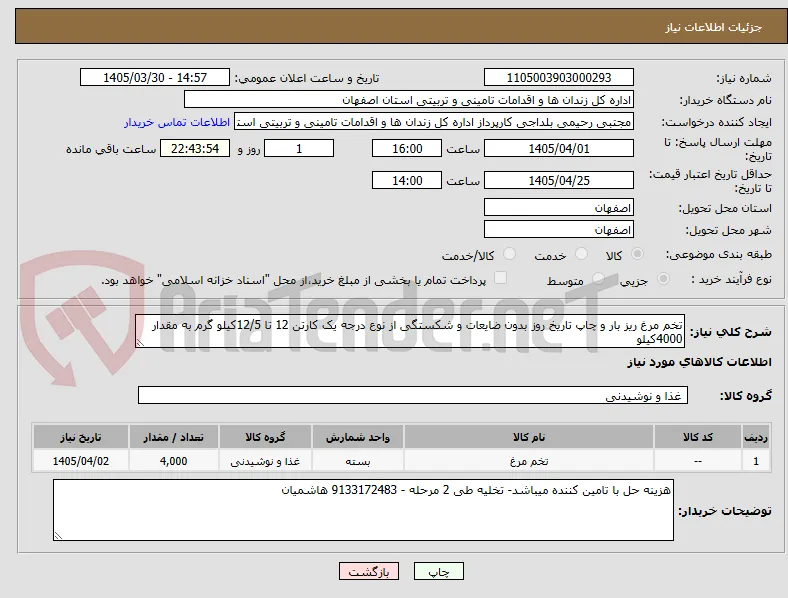Image resolution: width=788 pixels, height=598 pixels.
Task: Select the جزیی purchase type radio
Action: [663, 278]
